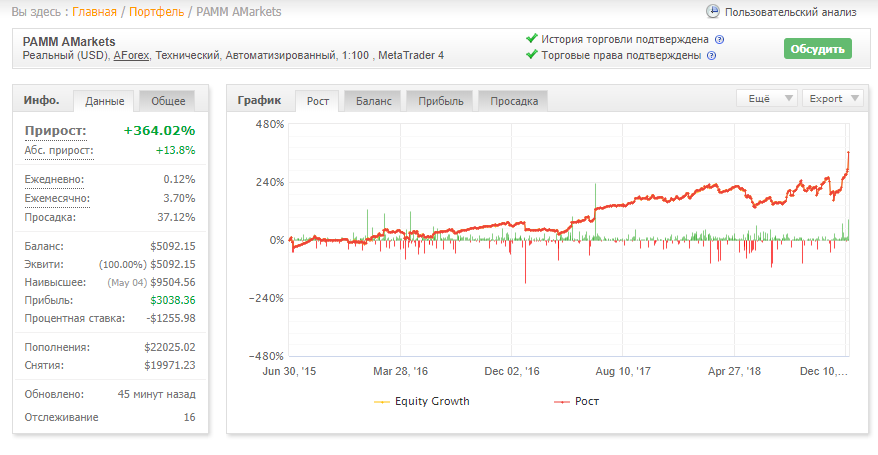Select the Прибыль chart tab
The image size is (878, 455).
click(x=440, y=101)
